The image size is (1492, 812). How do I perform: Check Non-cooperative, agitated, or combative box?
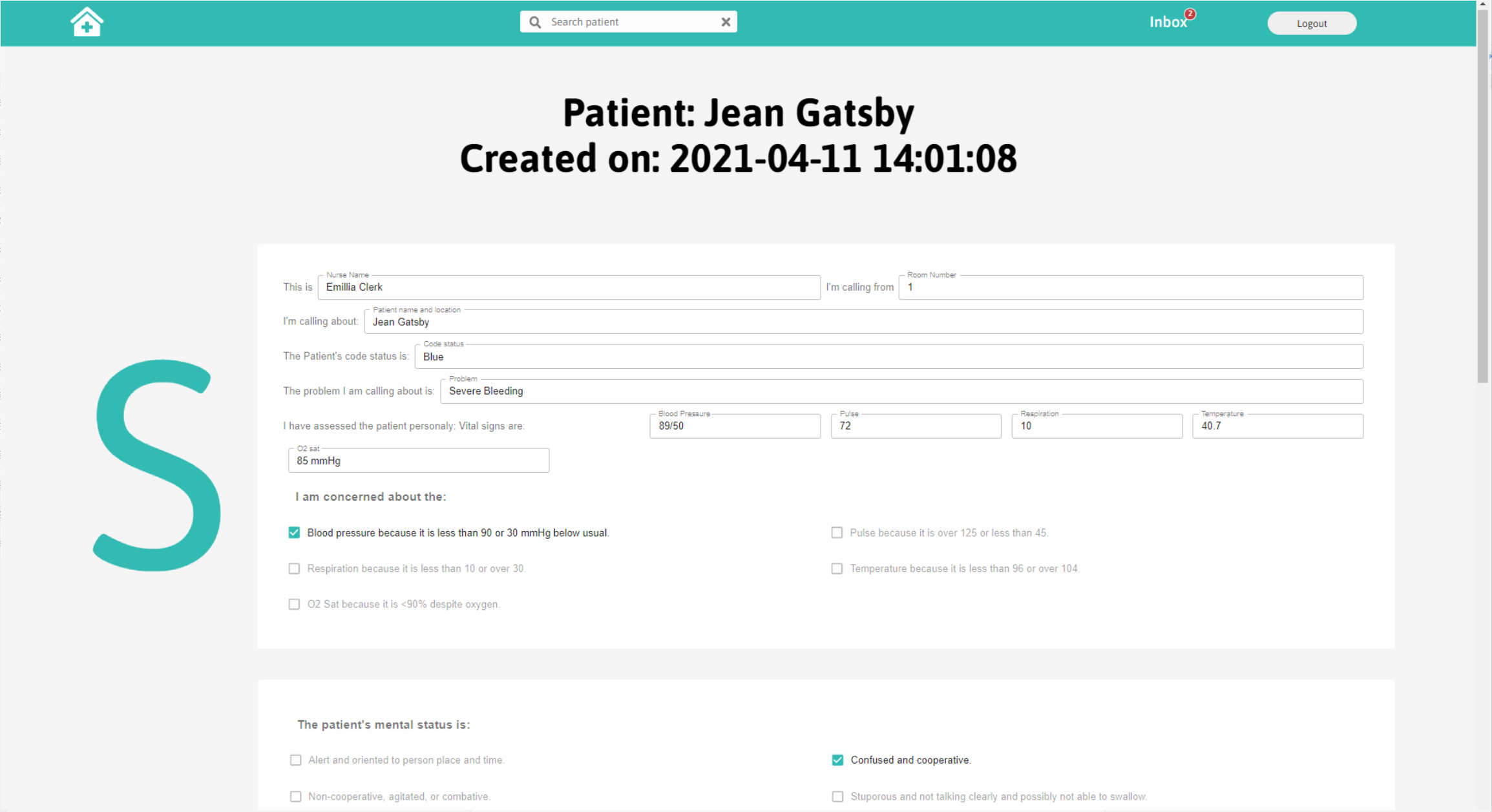click(x=295, y=796)
